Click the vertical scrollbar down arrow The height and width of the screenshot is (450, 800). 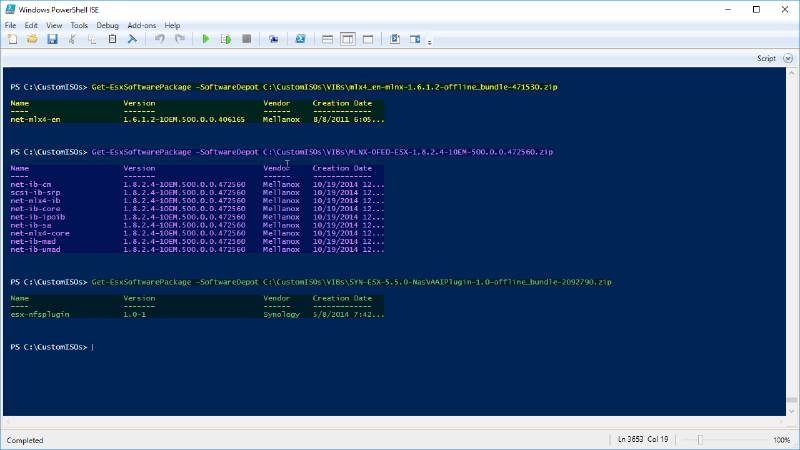coord(791,411)
